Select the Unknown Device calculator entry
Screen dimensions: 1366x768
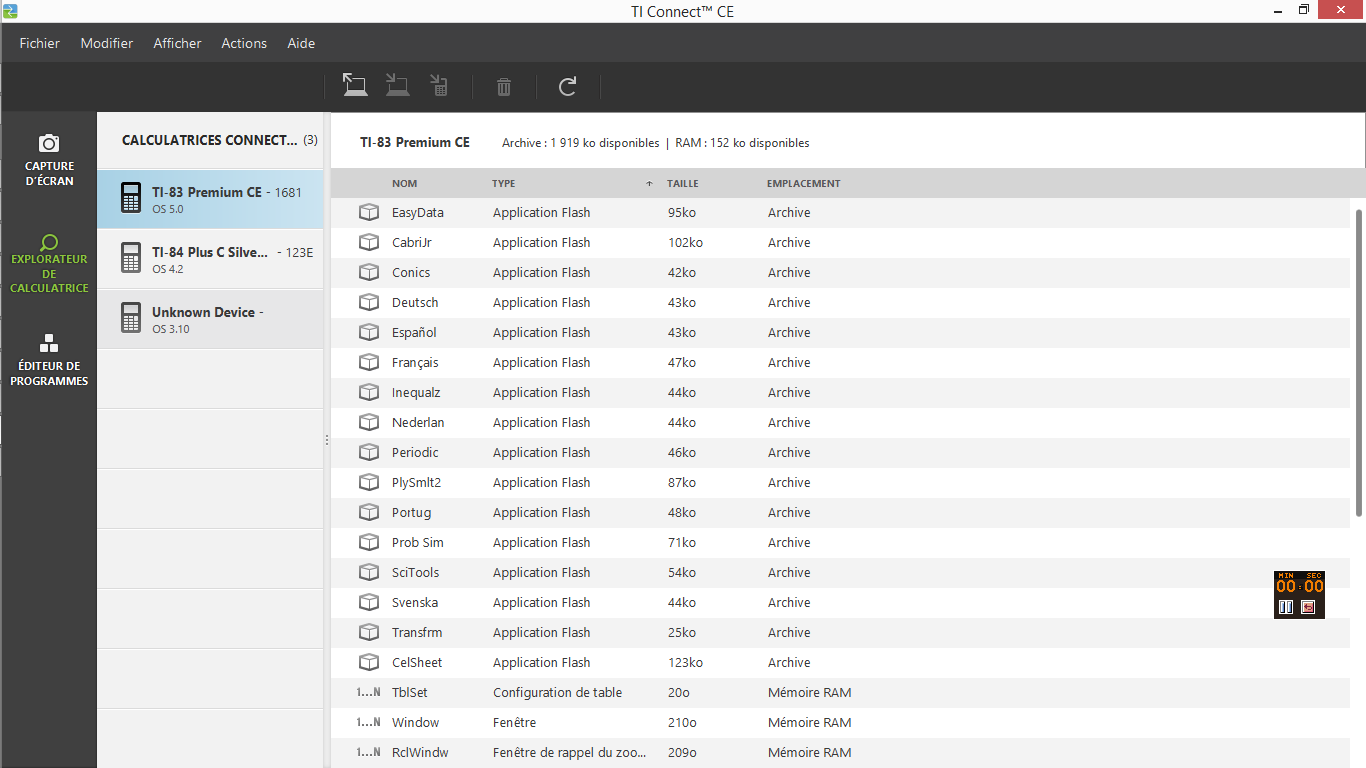211,319
